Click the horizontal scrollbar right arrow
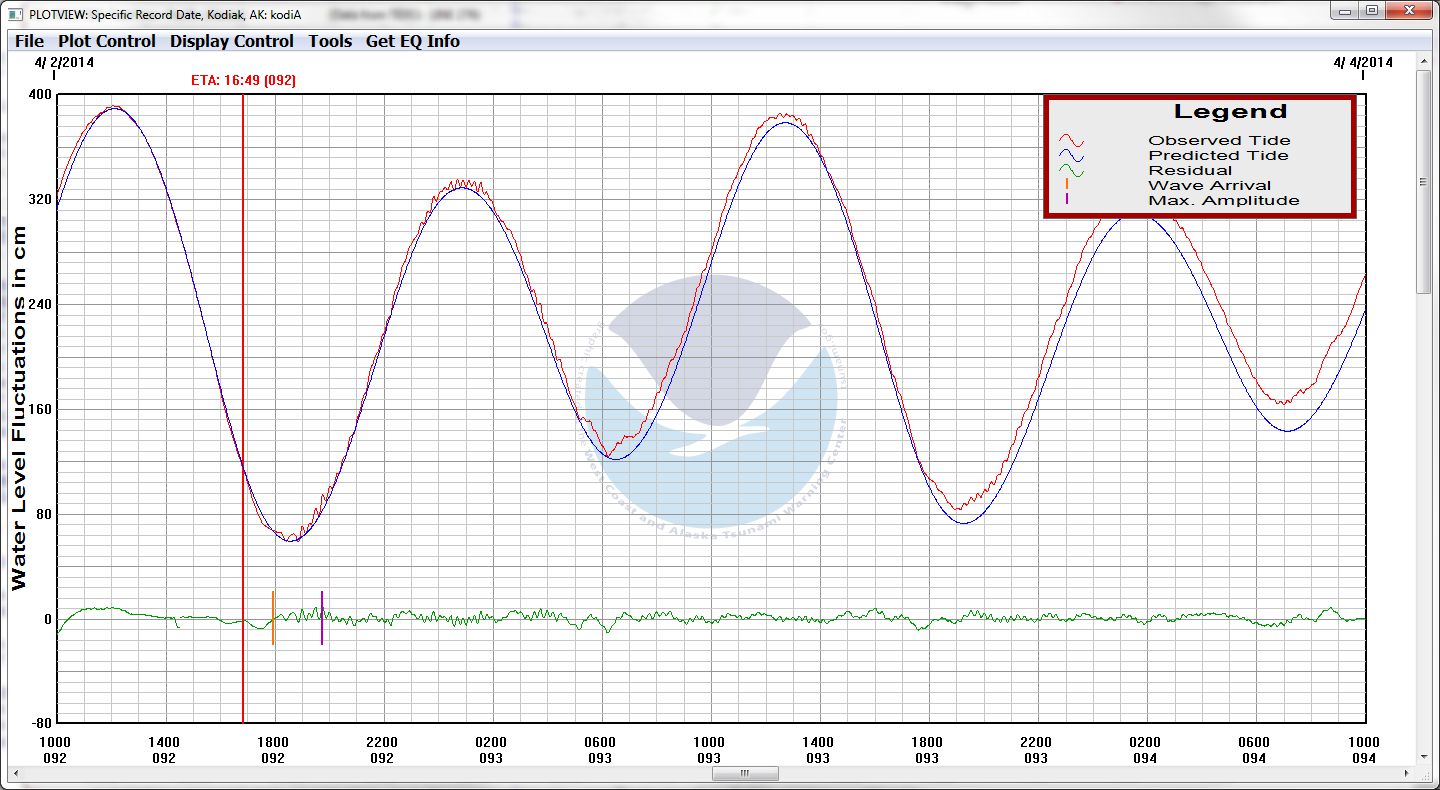The width and height of the screenshot is (1440, 790). (x=1409, y=773)
